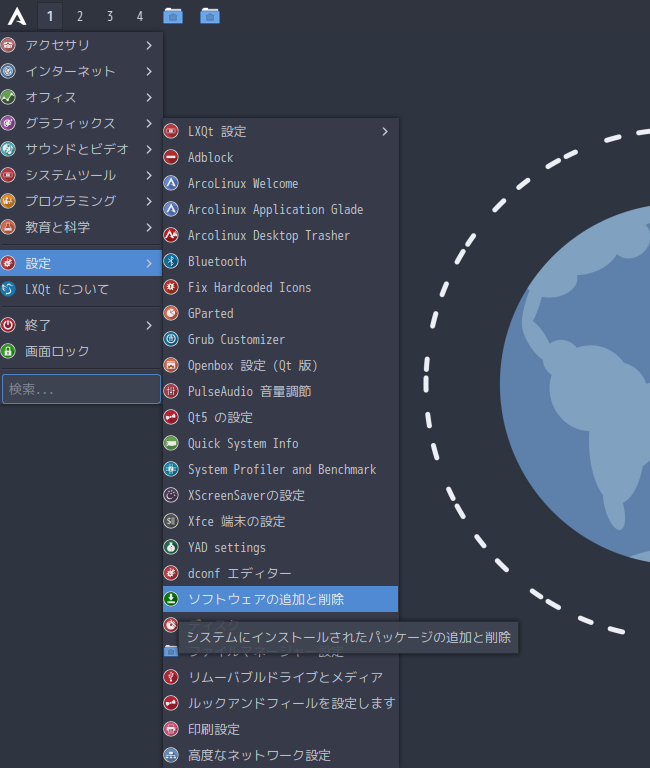Open ソフトウェアの追加と削除 entry
This screenshot has width=650, height=768.
point(280,599)
